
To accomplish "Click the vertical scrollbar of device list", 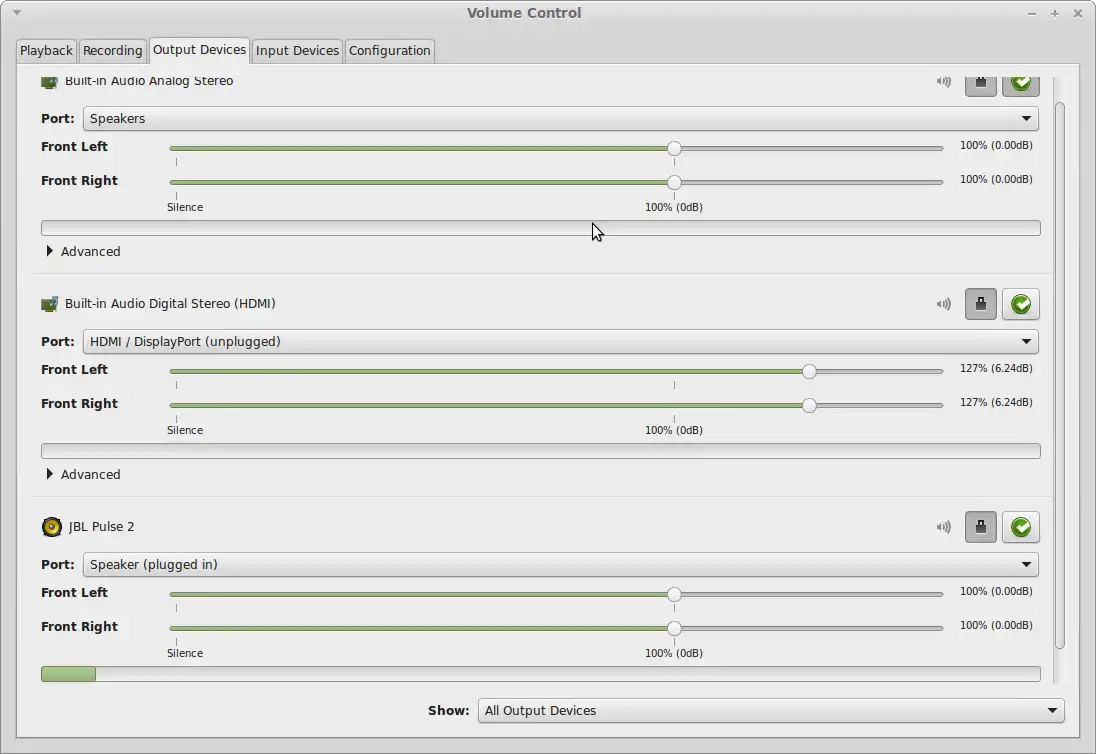I will pyautogui.click(x=1060, y=375).
